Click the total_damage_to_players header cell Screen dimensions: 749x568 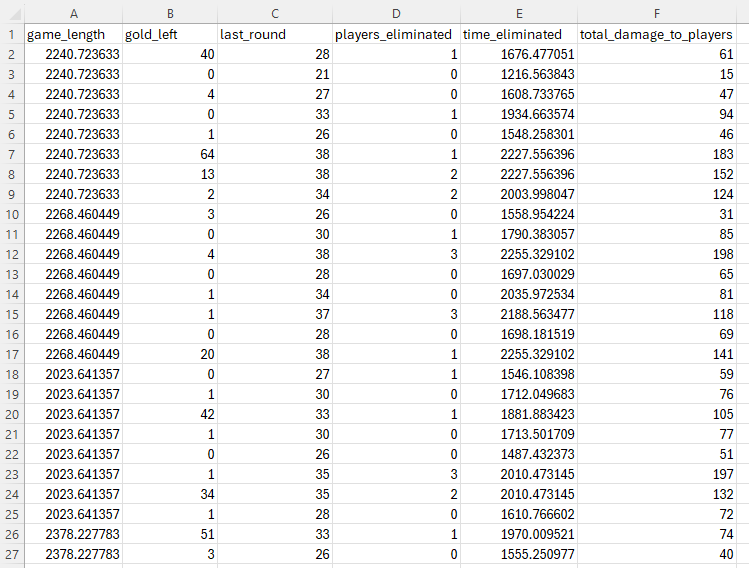point(657,34)
